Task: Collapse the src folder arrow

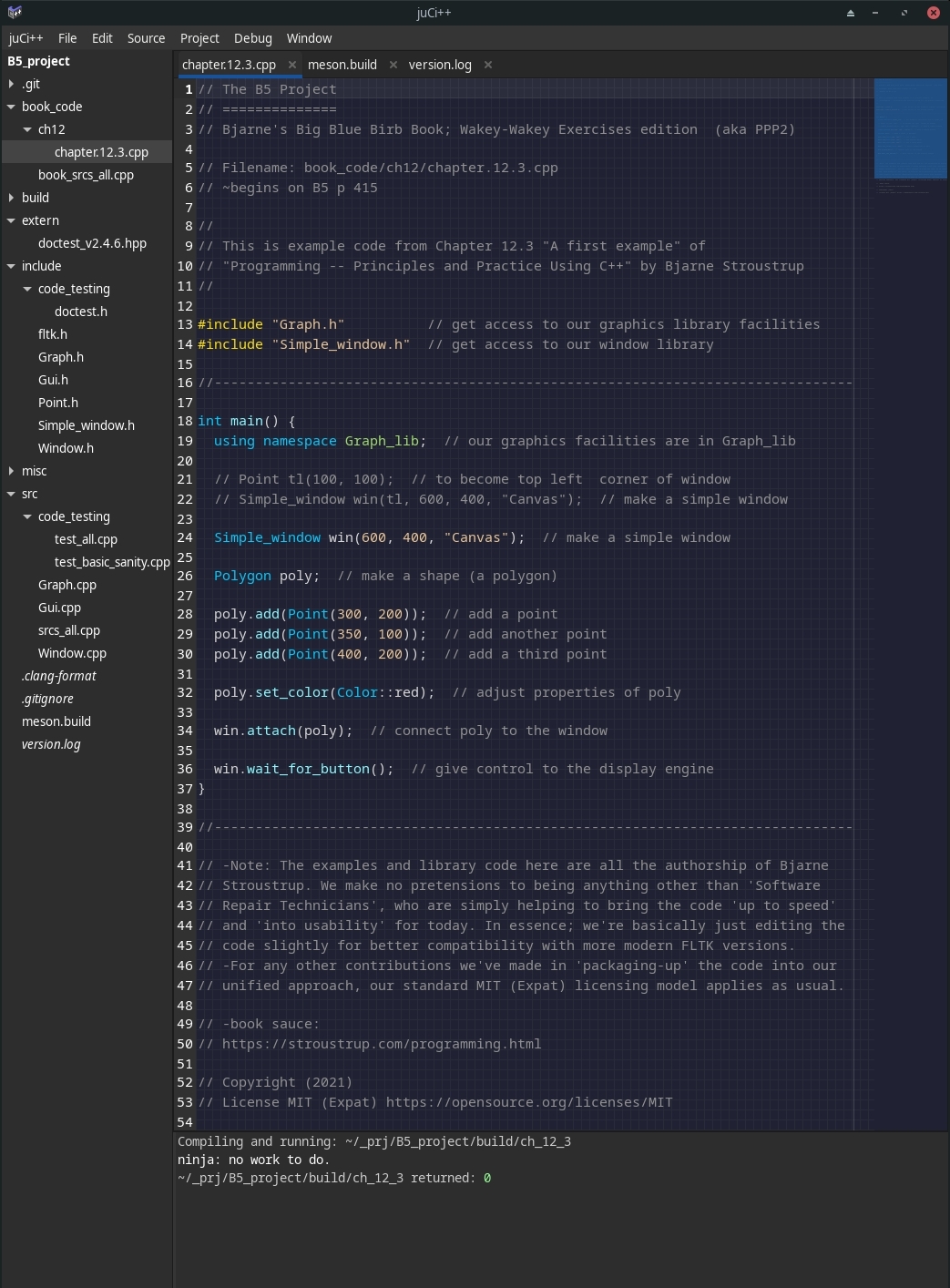Action: [11, 494]
